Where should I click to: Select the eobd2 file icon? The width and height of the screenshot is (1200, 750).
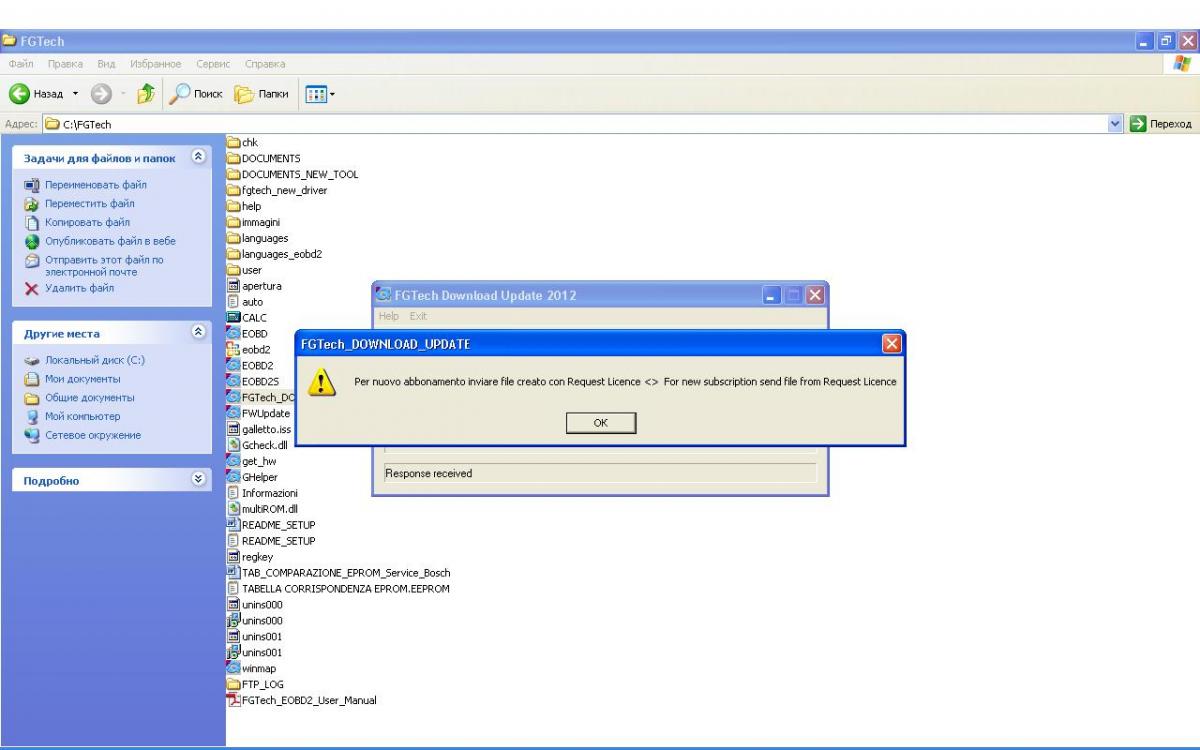235,349
